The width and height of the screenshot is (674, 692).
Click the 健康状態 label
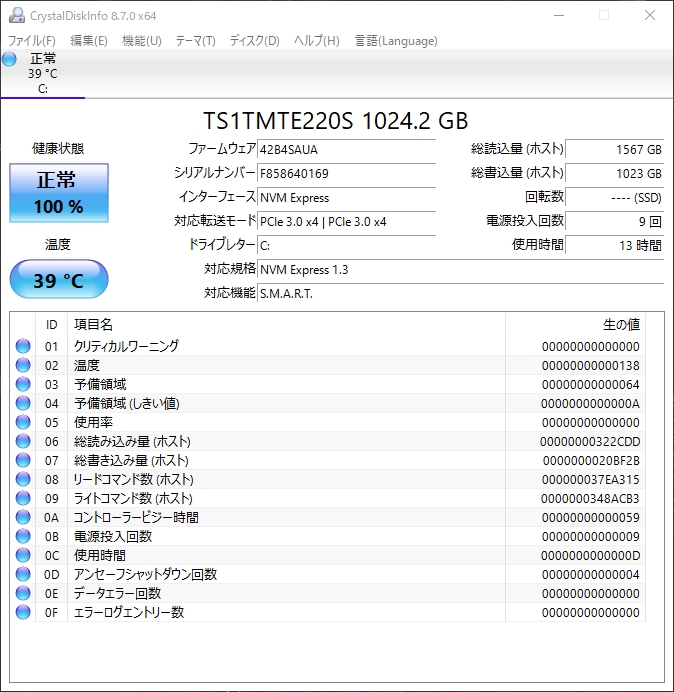click(58, 148)
